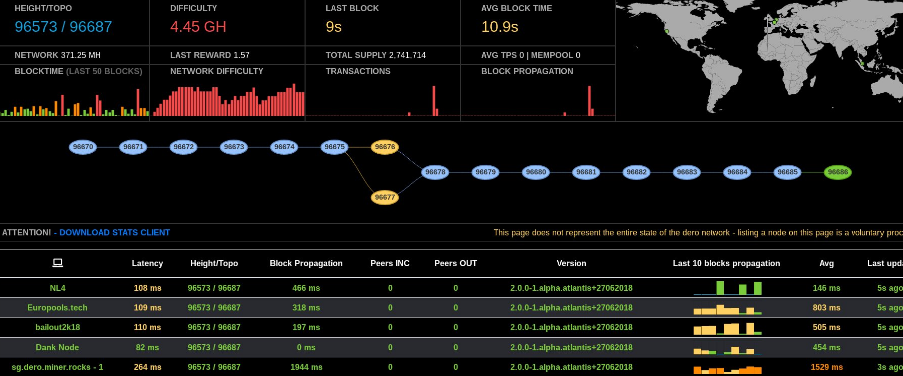Select block node 96671

(133, 147)
